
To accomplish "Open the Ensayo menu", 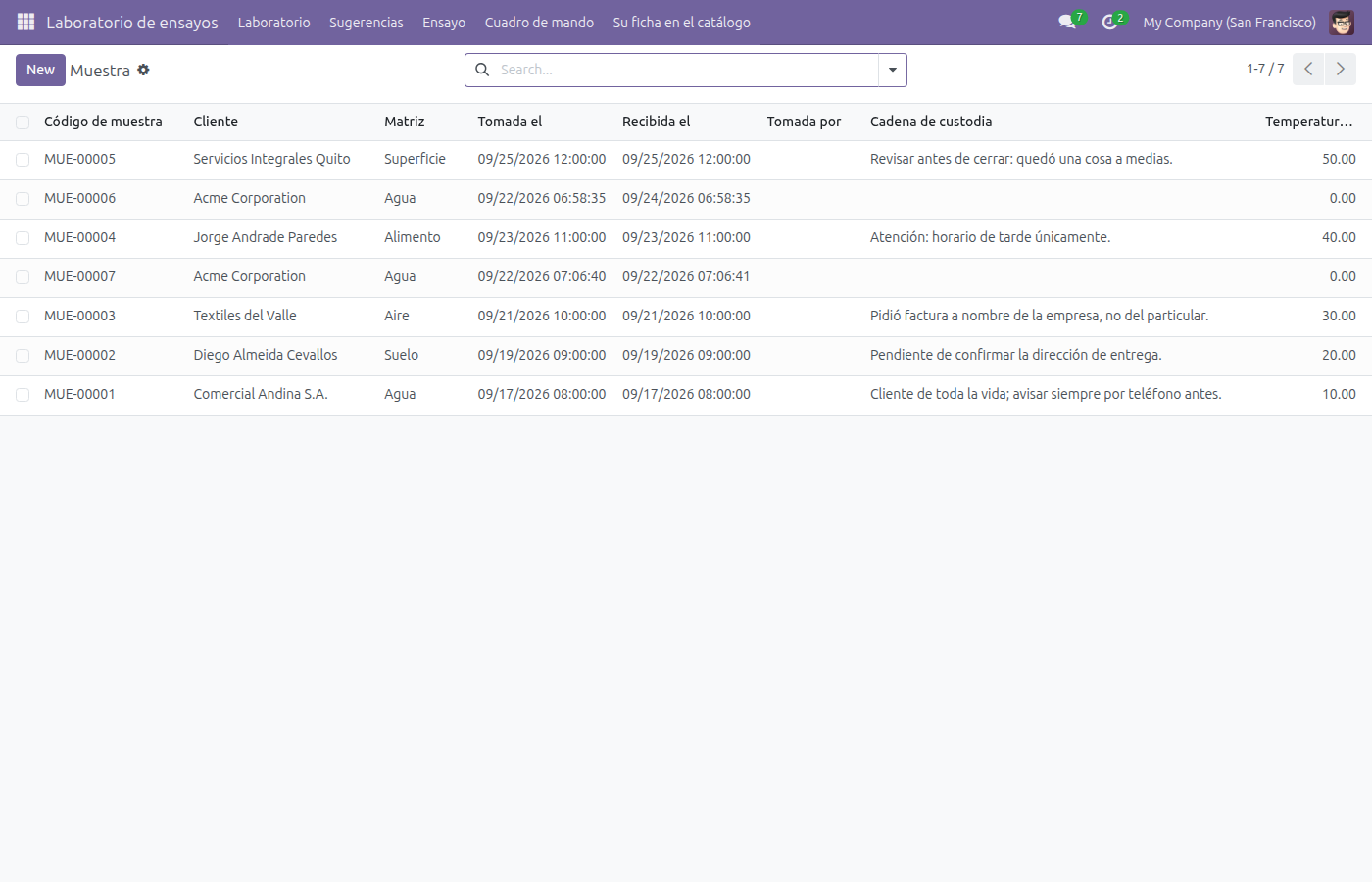I will (x=444, y=22).
